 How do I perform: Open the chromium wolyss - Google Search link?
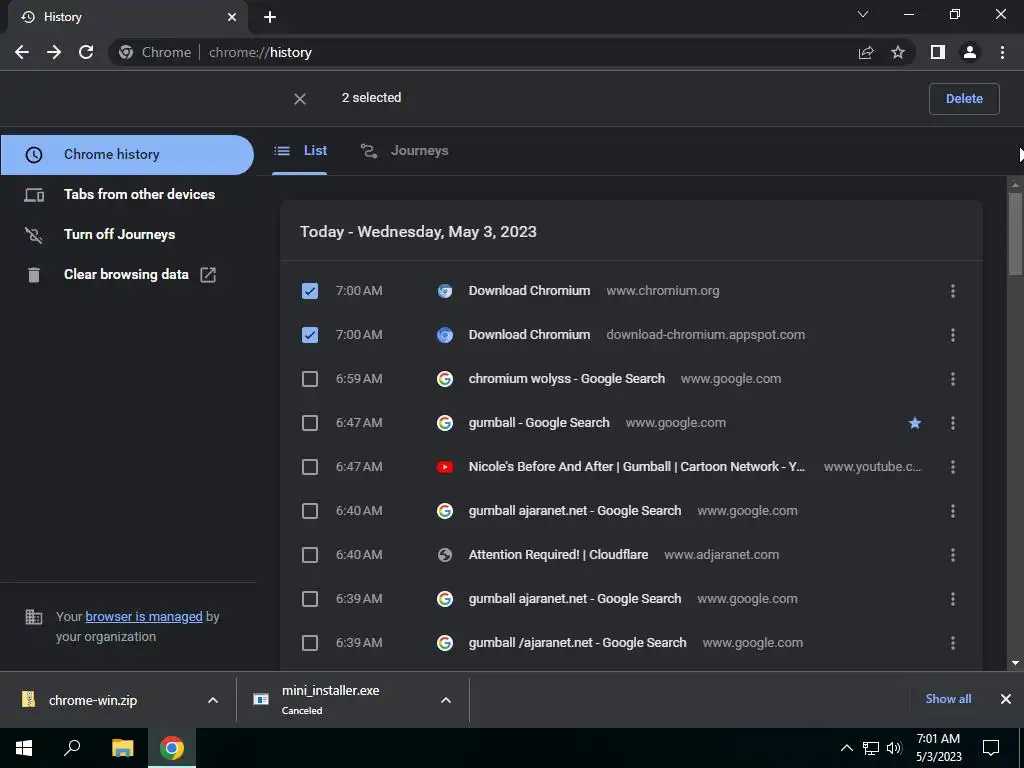click(566, 379)
